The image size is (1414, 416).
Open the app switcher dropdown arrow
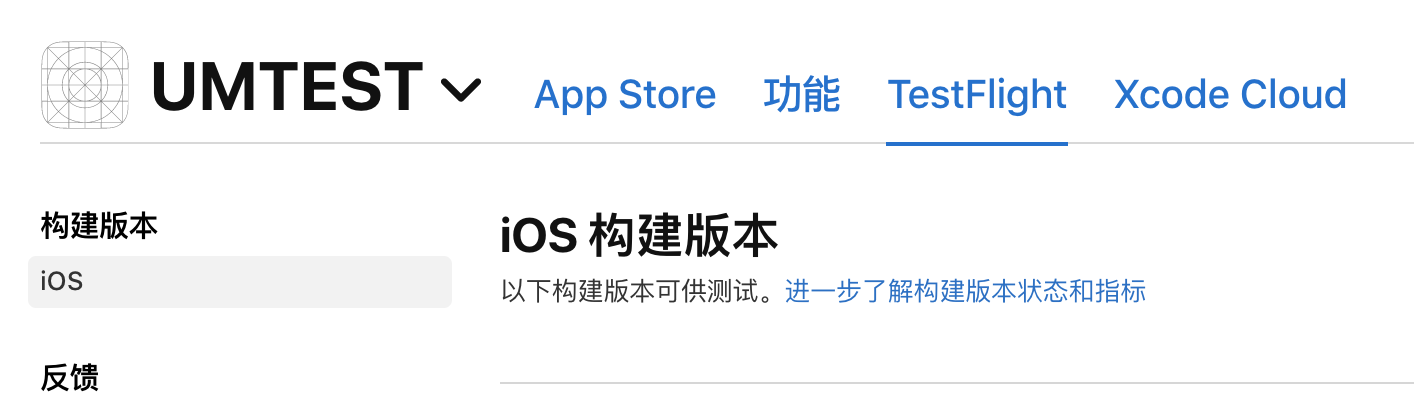coord(461,91)
